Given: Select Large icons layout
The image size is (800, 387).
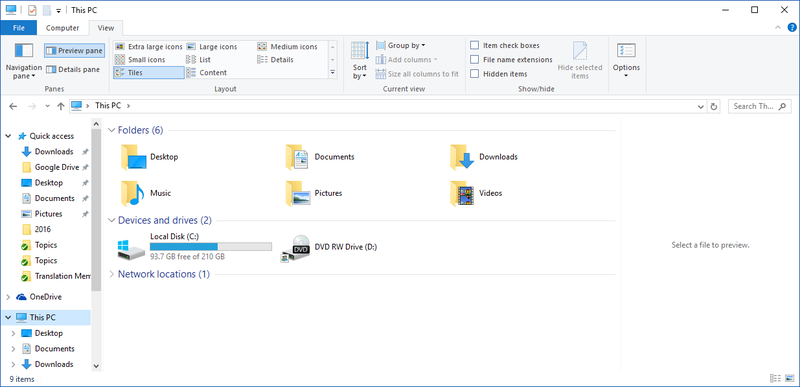Looking at the screenshot, I should coord(212,46).
